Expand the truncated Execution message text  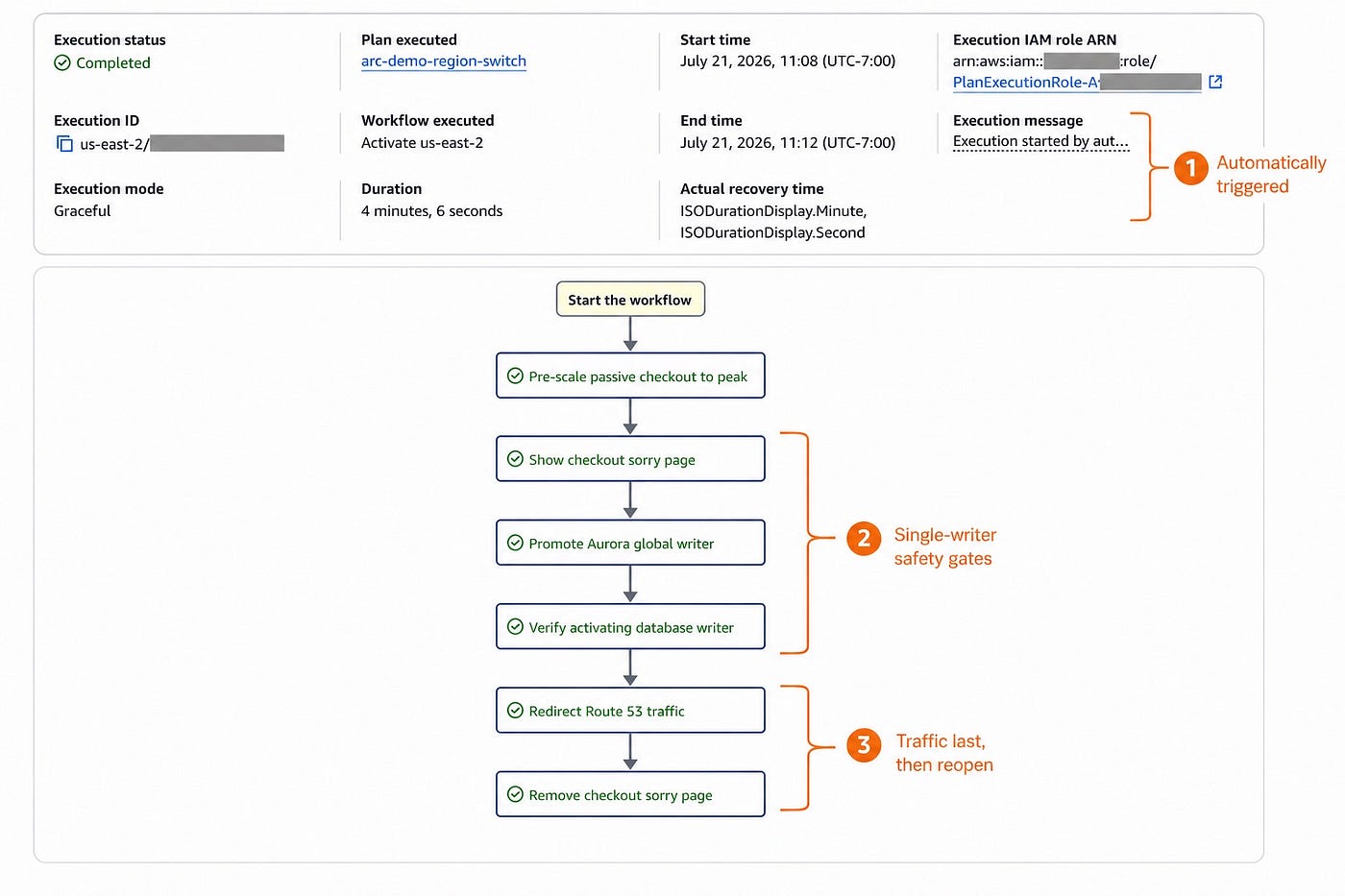(1040, 142)
